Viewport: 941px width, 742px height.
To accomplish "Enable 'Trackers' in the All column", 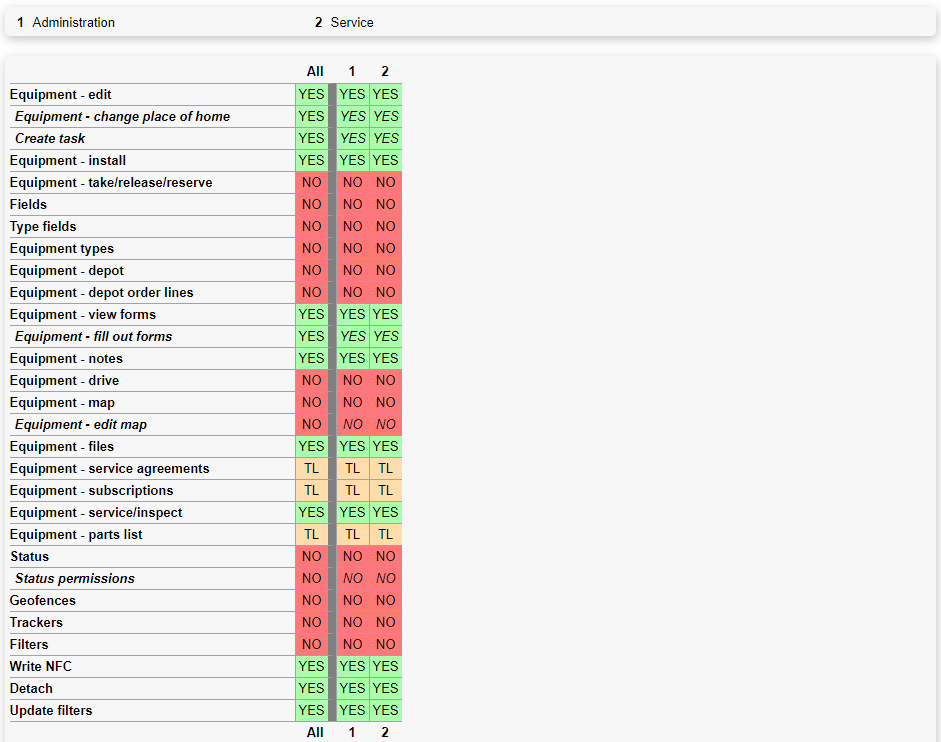I will click(312, 623).
